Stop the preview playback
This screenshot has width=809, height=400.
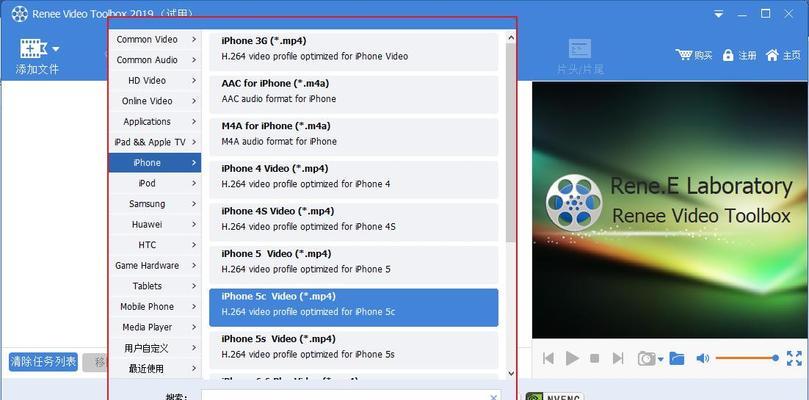(x=594, y=358)
